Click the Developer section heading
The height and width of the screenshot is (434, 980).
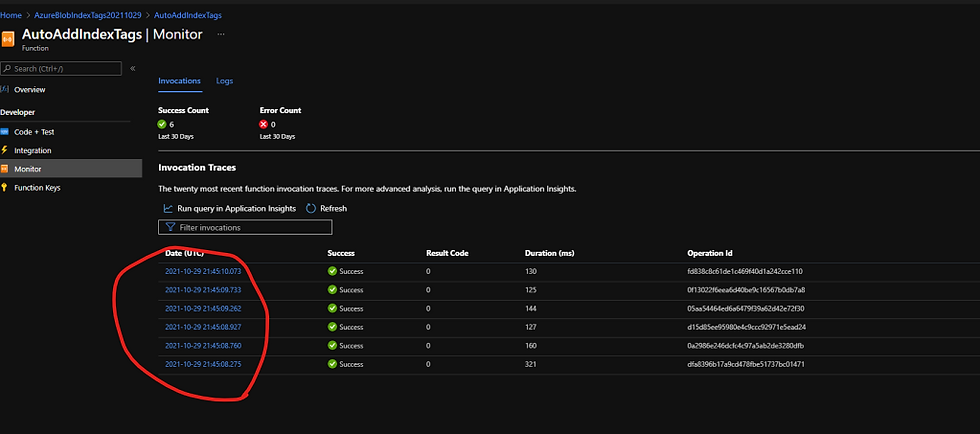[18, 113]
